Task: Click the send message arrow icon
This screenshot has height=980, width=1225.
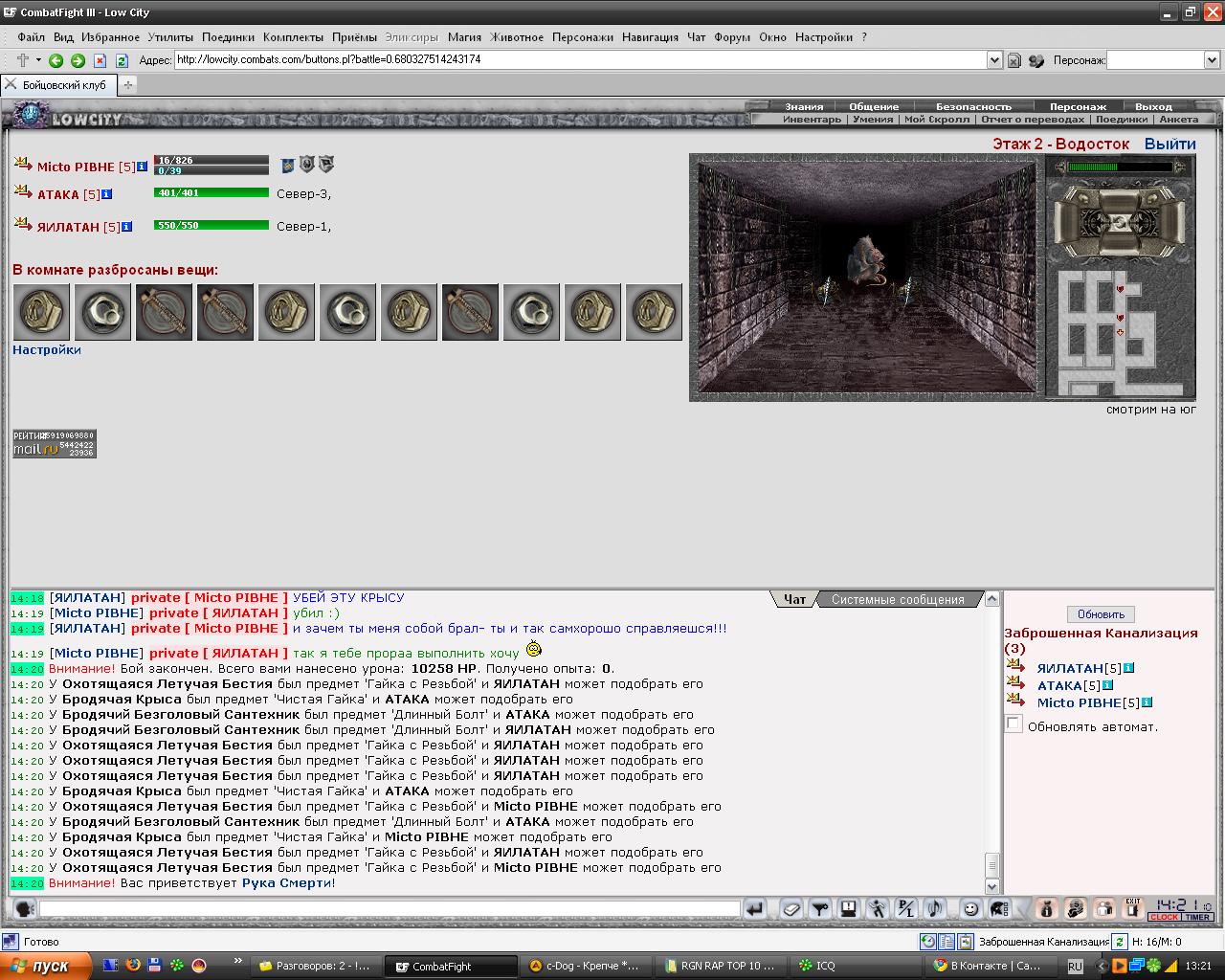Action: click(x=755, y=909)
